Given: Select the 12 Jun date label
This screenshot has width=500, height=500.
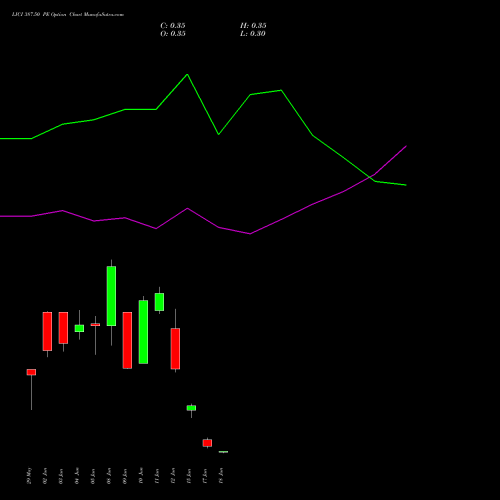Looking at the screenshot, I should point(173,476).
